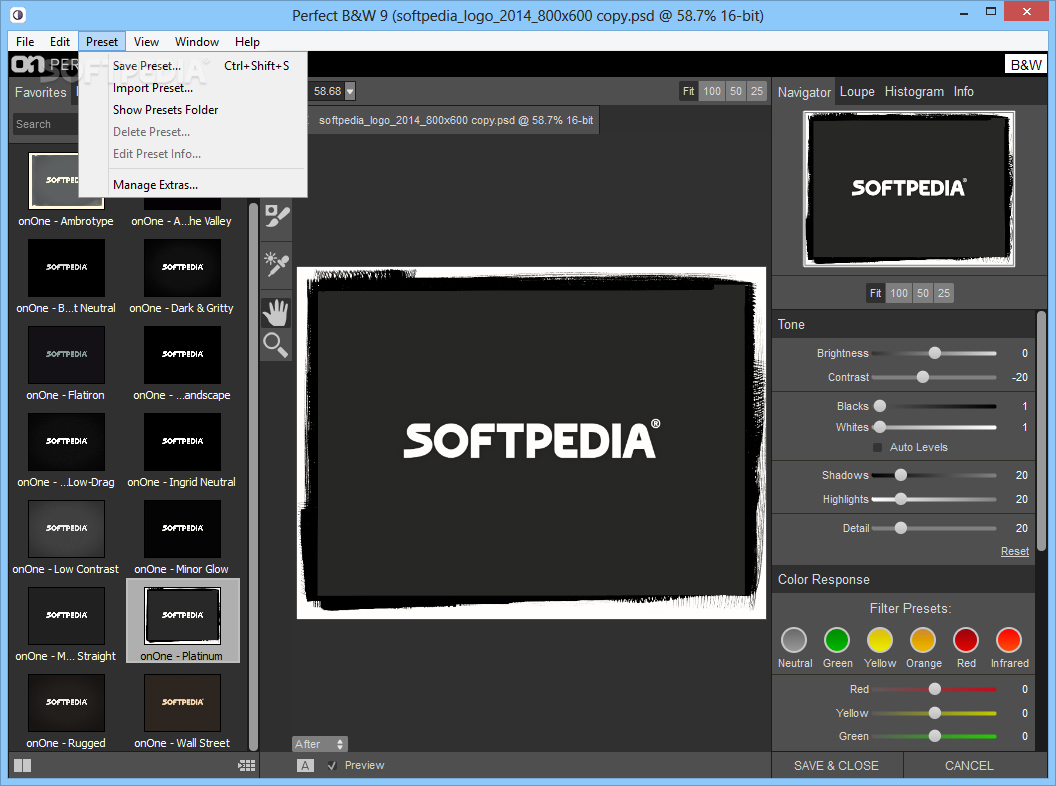Apply the Green filter preset
The width and height of the screenshot is (1056, 786).
point(837,640)
